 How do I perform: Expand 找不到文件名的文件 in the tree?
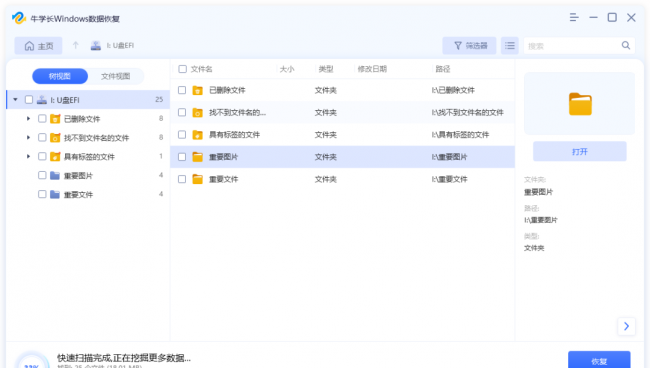(28, 137)
